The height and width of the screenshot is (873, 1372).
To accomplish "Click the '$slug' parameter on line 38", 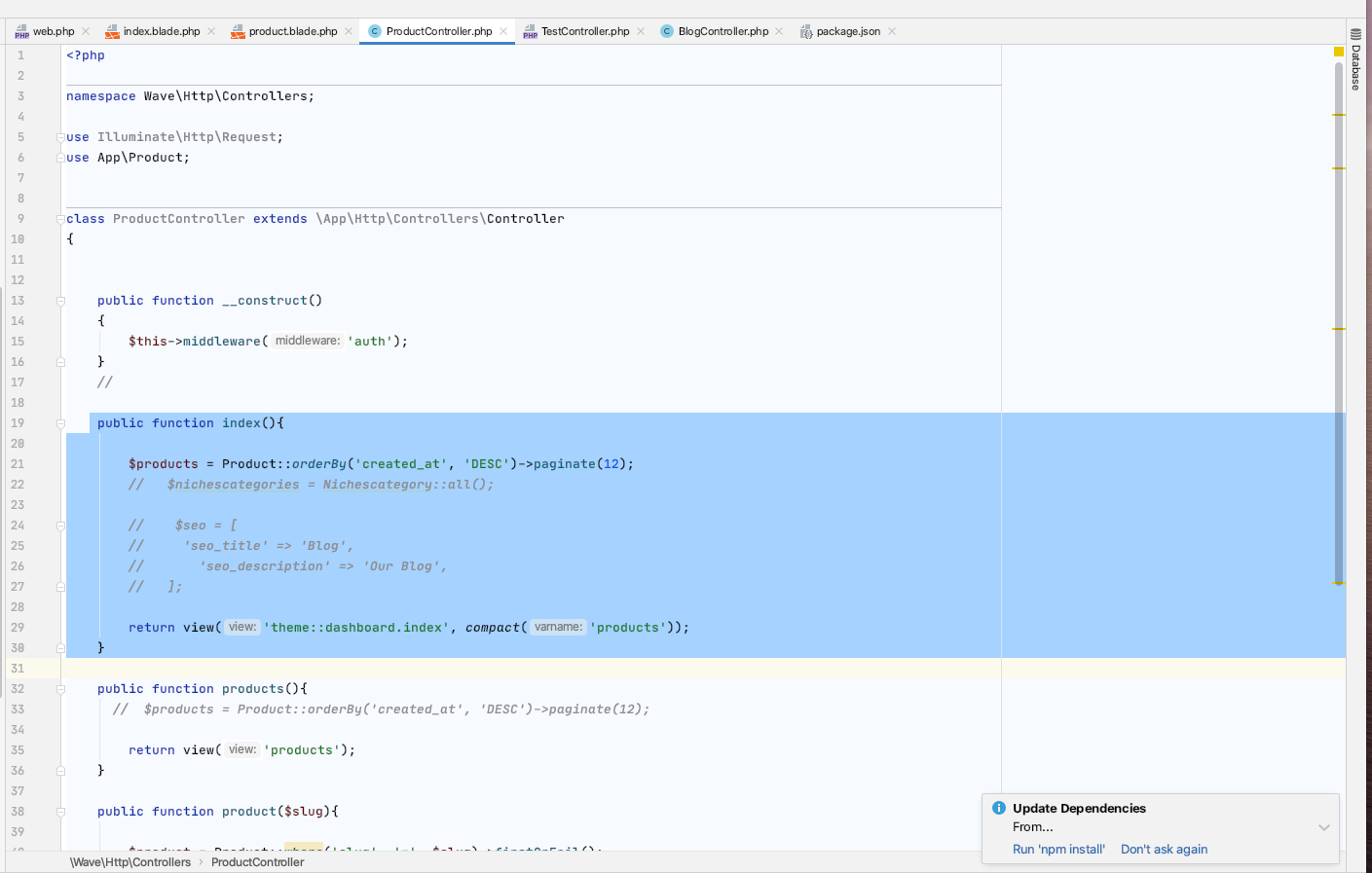I will [304, 812].
